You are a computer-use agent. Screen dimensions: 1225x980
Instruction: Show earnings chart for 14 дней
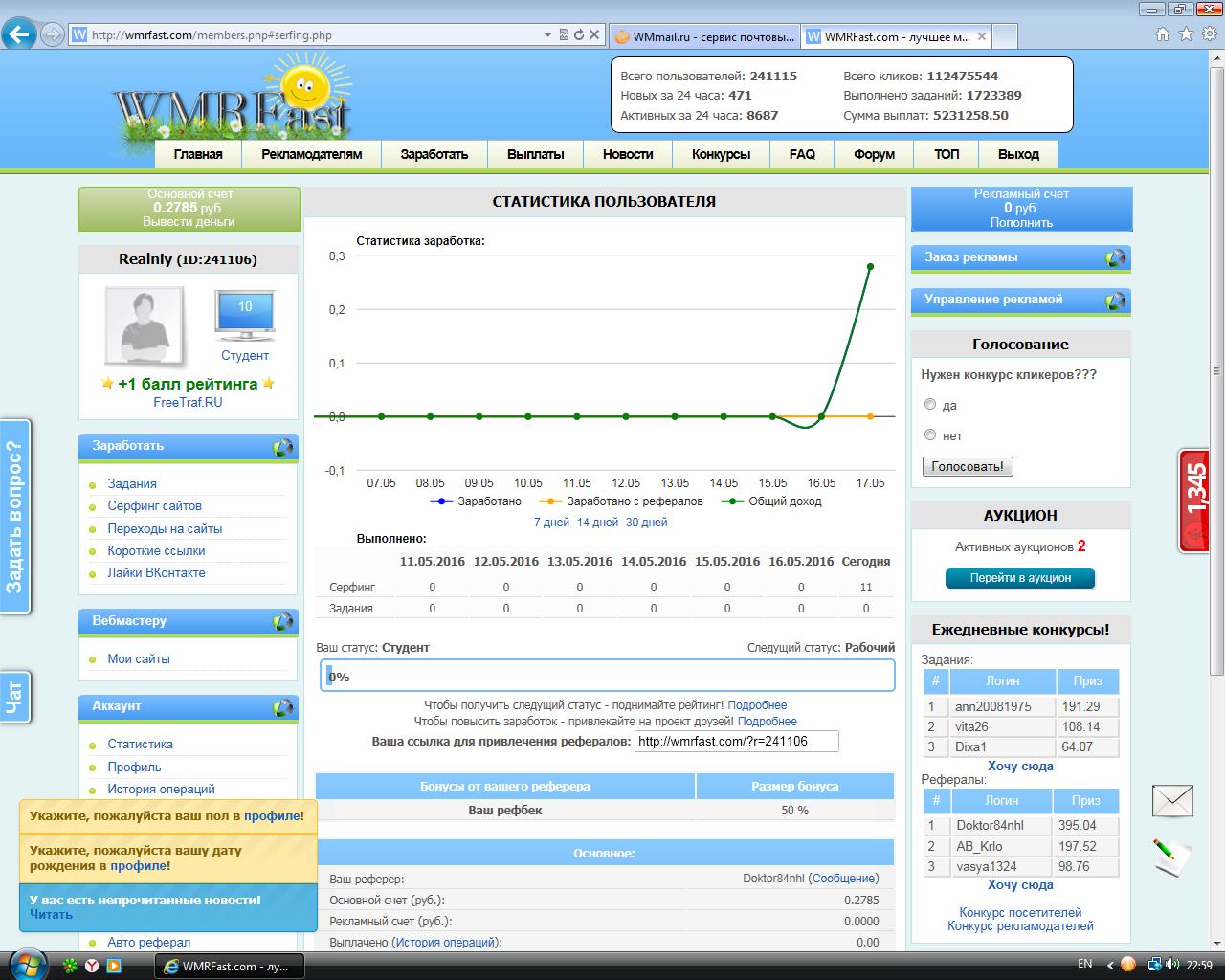coord(597,522)
